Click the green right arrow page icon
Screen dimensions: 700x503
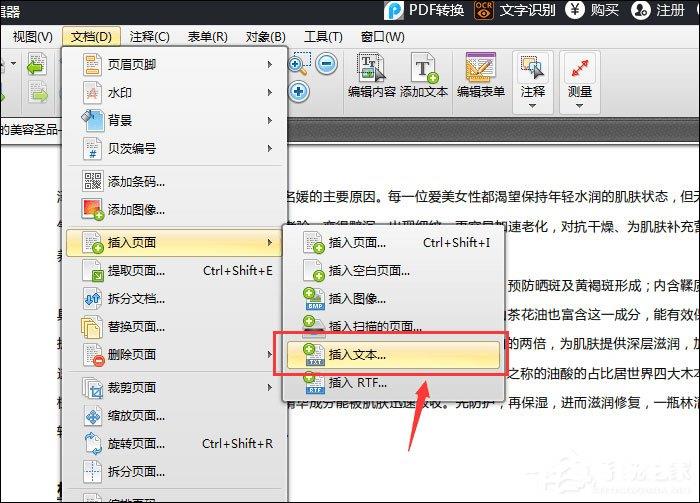[38, 92]
